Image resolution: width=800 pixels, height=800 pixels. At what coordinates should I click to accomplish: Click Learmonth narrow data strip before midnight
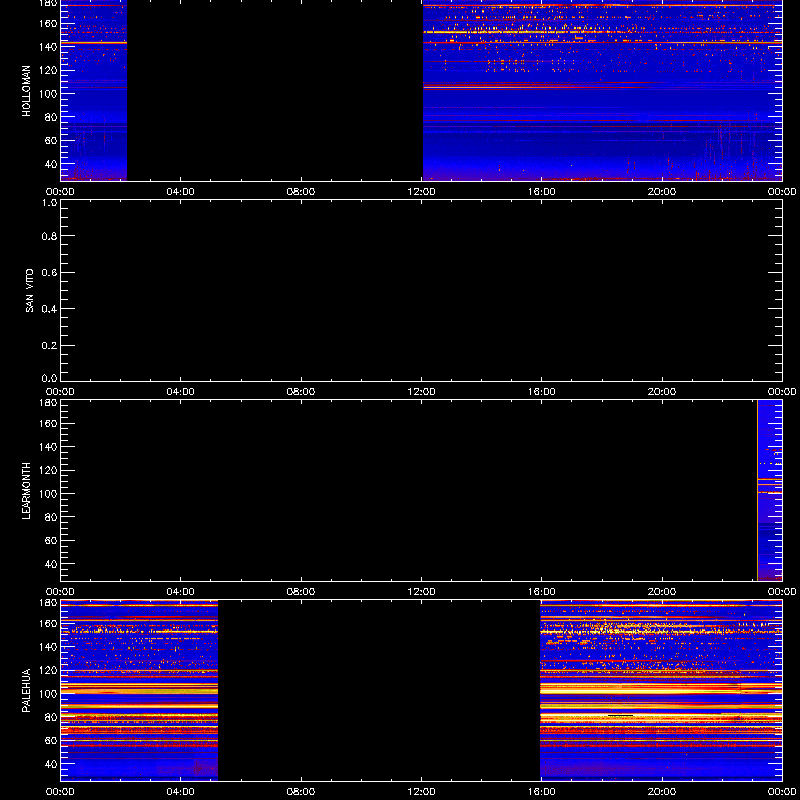(x=770, y=490)
